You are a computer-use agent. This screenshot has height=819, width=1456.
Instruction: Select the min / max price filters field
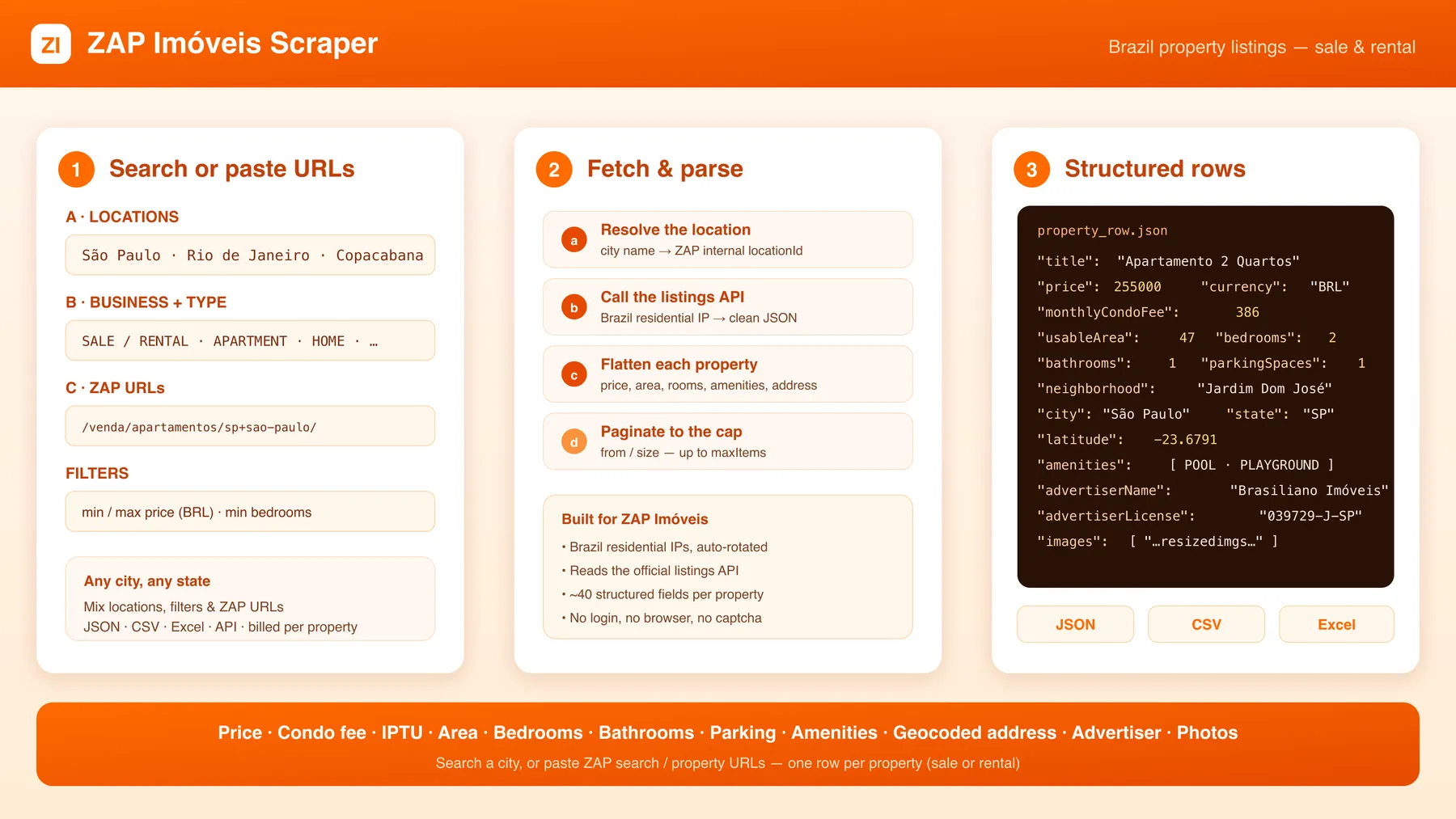[x=250, y=512]
